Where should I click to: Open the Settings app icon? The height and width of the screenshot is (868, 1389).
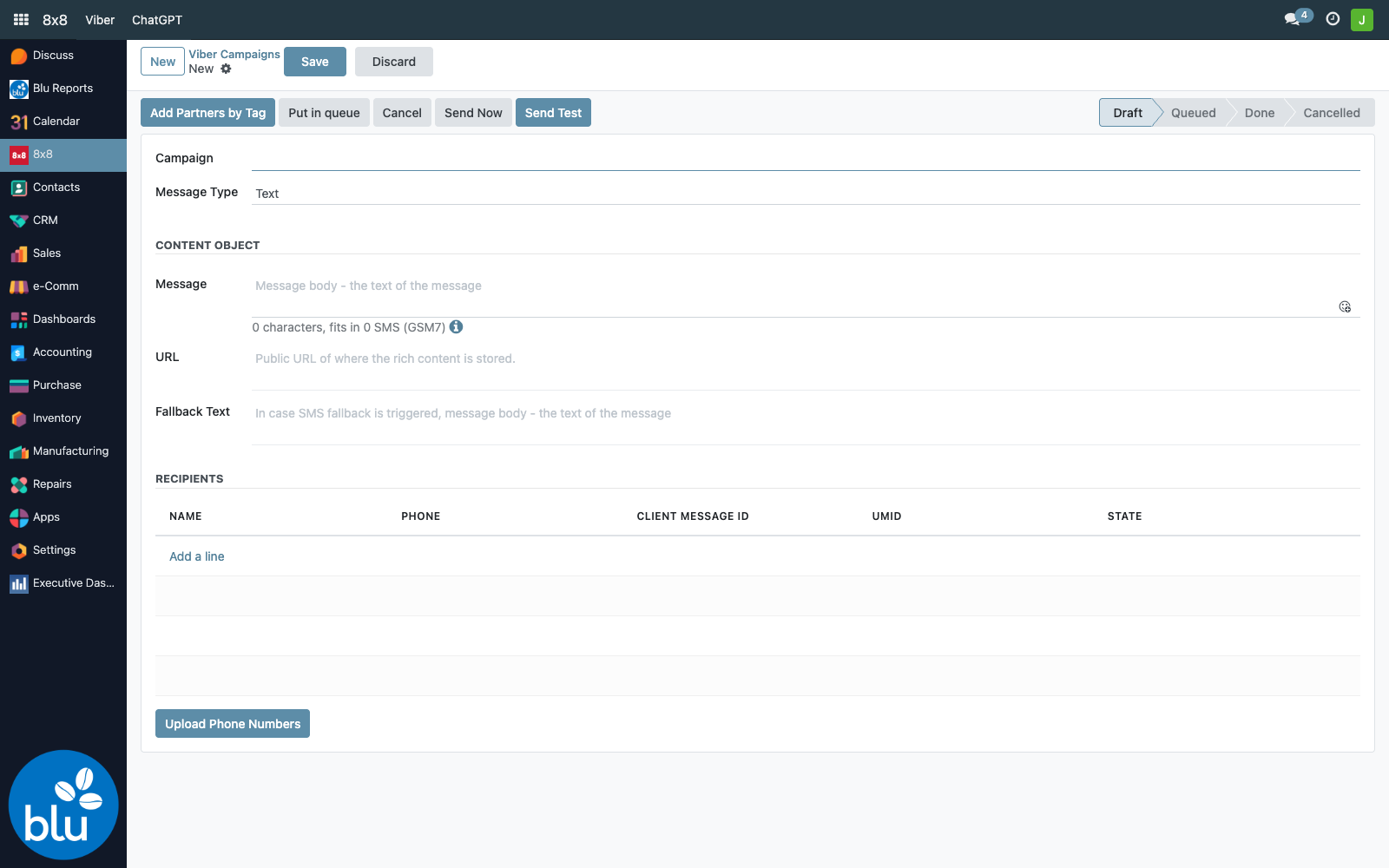click(x=18, y=550)
